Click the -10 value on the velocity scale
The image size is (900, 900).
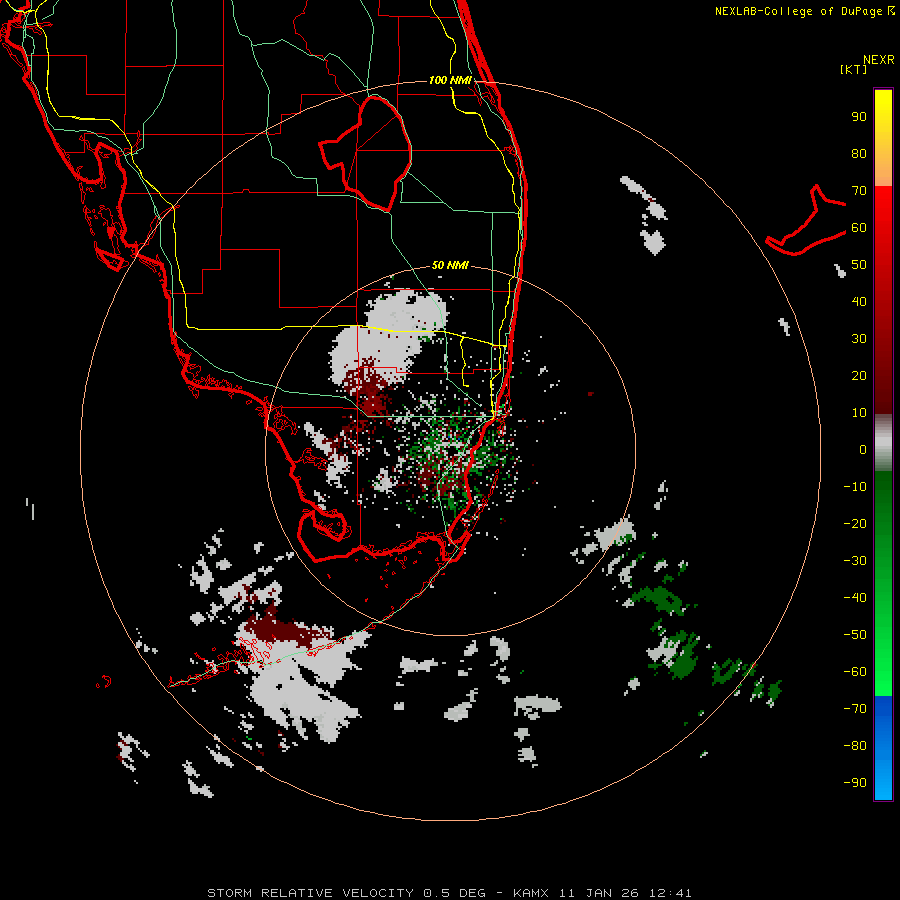point(855,487)
